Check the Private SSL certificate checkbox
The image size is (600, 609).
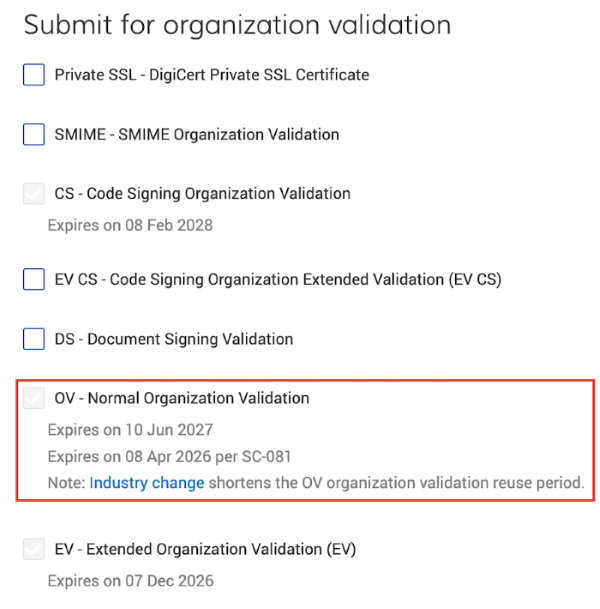pos(34,75)
